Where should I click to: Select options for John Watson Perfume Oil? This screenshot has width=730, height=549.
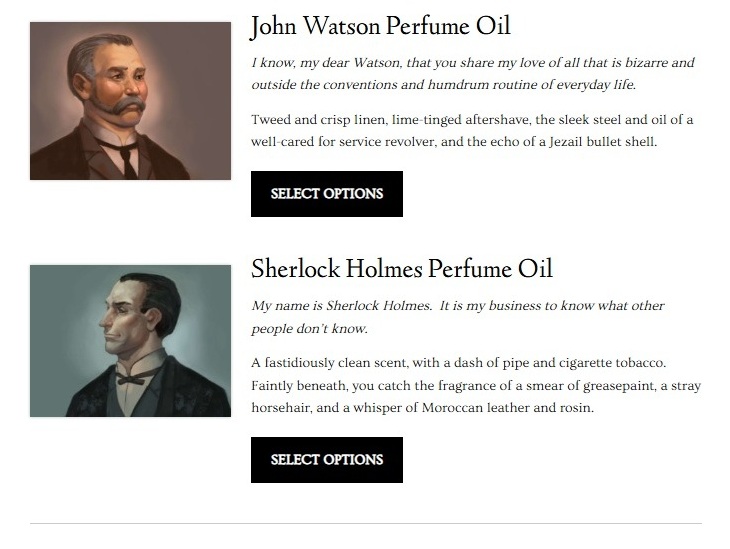pyautogui.click(x=326, y=194)
